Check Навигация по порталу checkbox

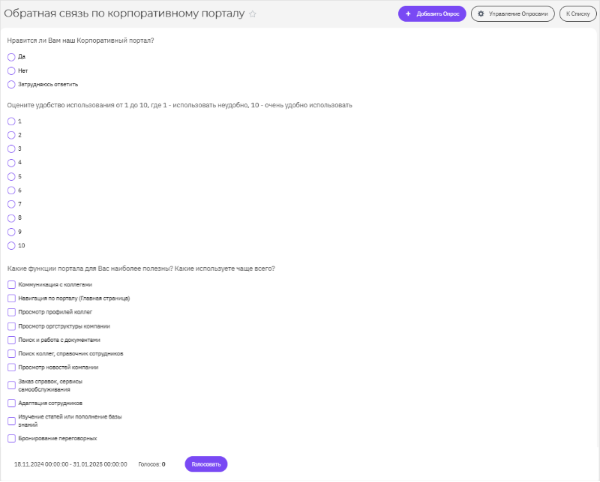pyautogui.click(x=11, y=298)
